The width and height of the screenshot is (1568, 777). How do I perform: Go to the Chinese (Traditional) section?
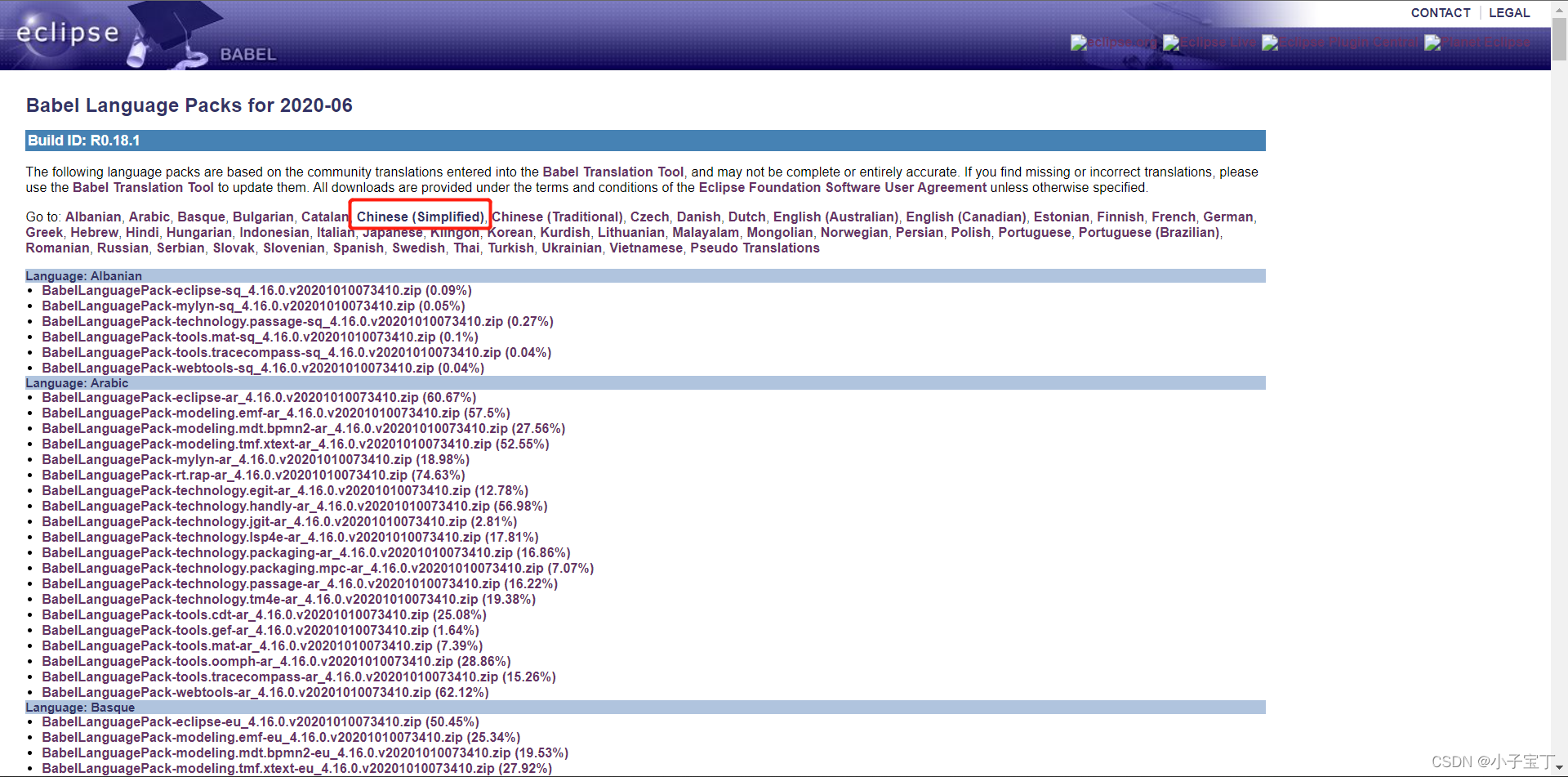click(557, 217)
